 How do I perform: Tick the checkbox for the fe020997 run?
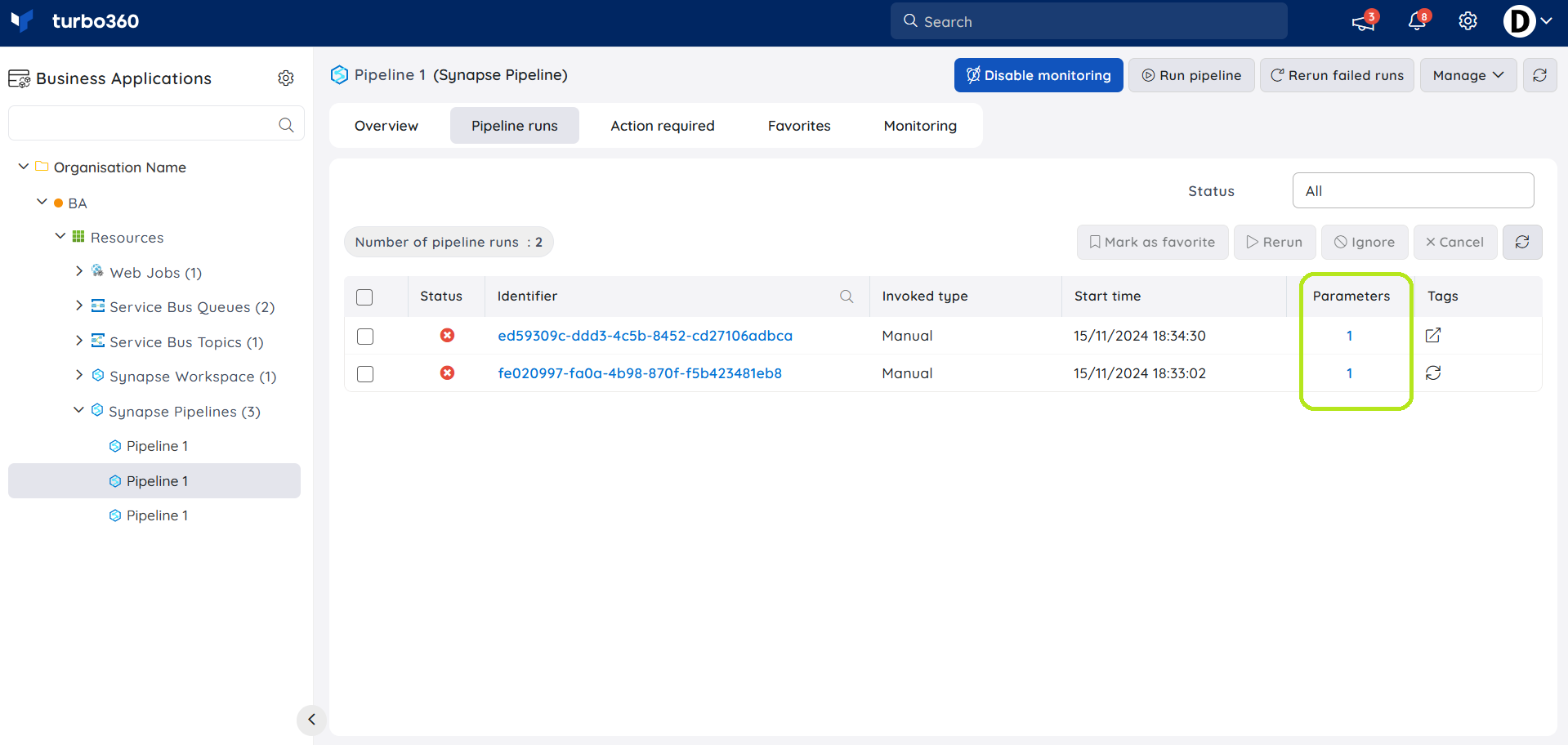click(x=365, y=374)
